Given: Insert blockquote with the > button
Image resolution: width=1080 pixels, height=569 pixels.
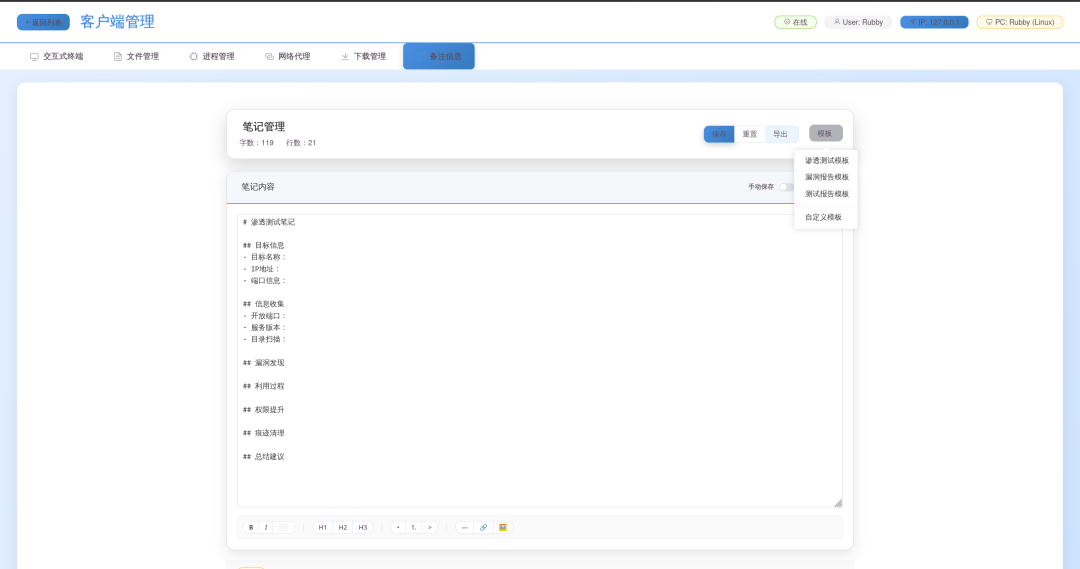Looking at the screenshot, I should tap(430, 528).
